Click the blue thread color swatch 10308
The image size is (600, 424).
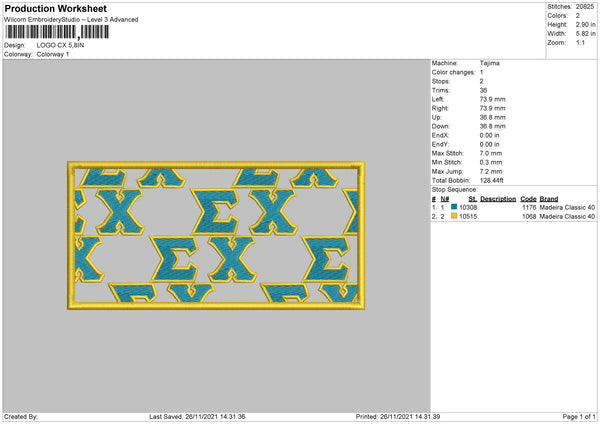pos(454,207)
